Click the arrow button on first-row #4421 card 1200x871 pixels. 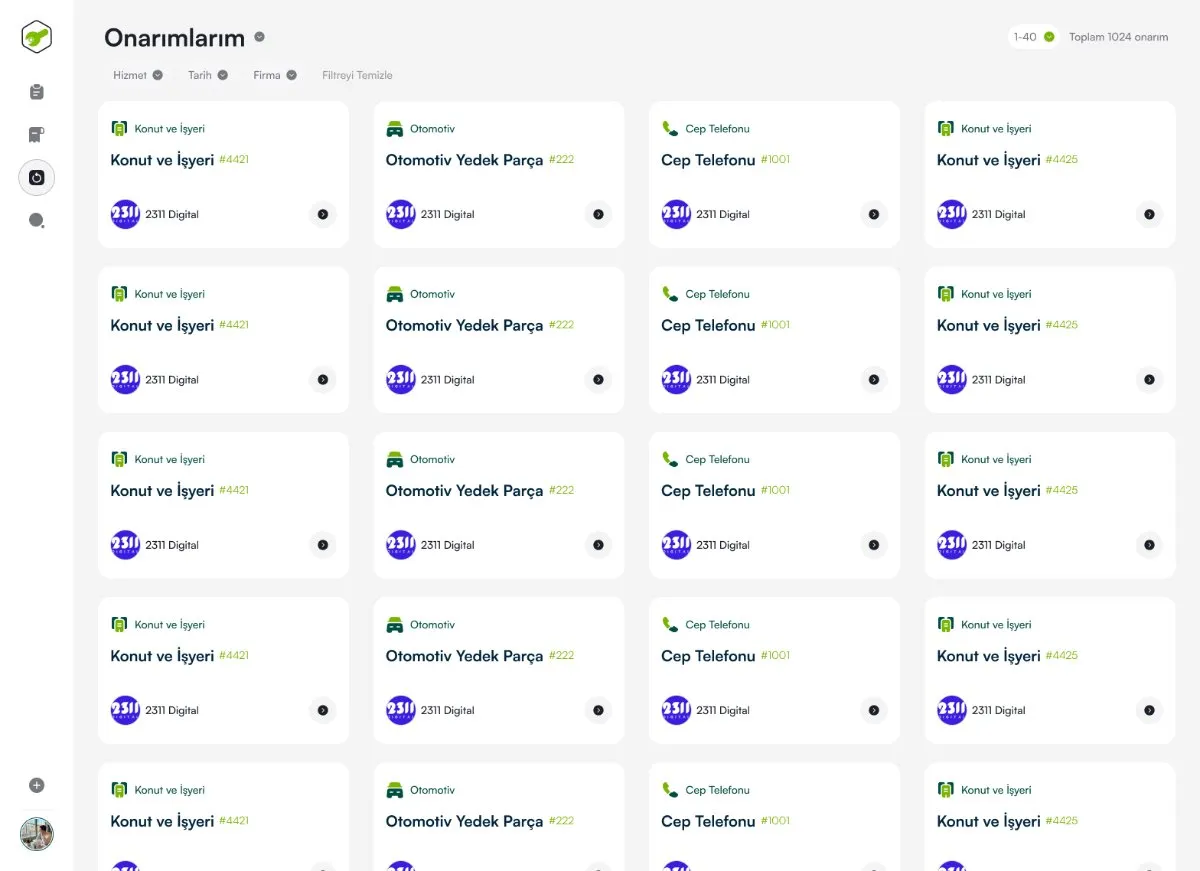323,214
